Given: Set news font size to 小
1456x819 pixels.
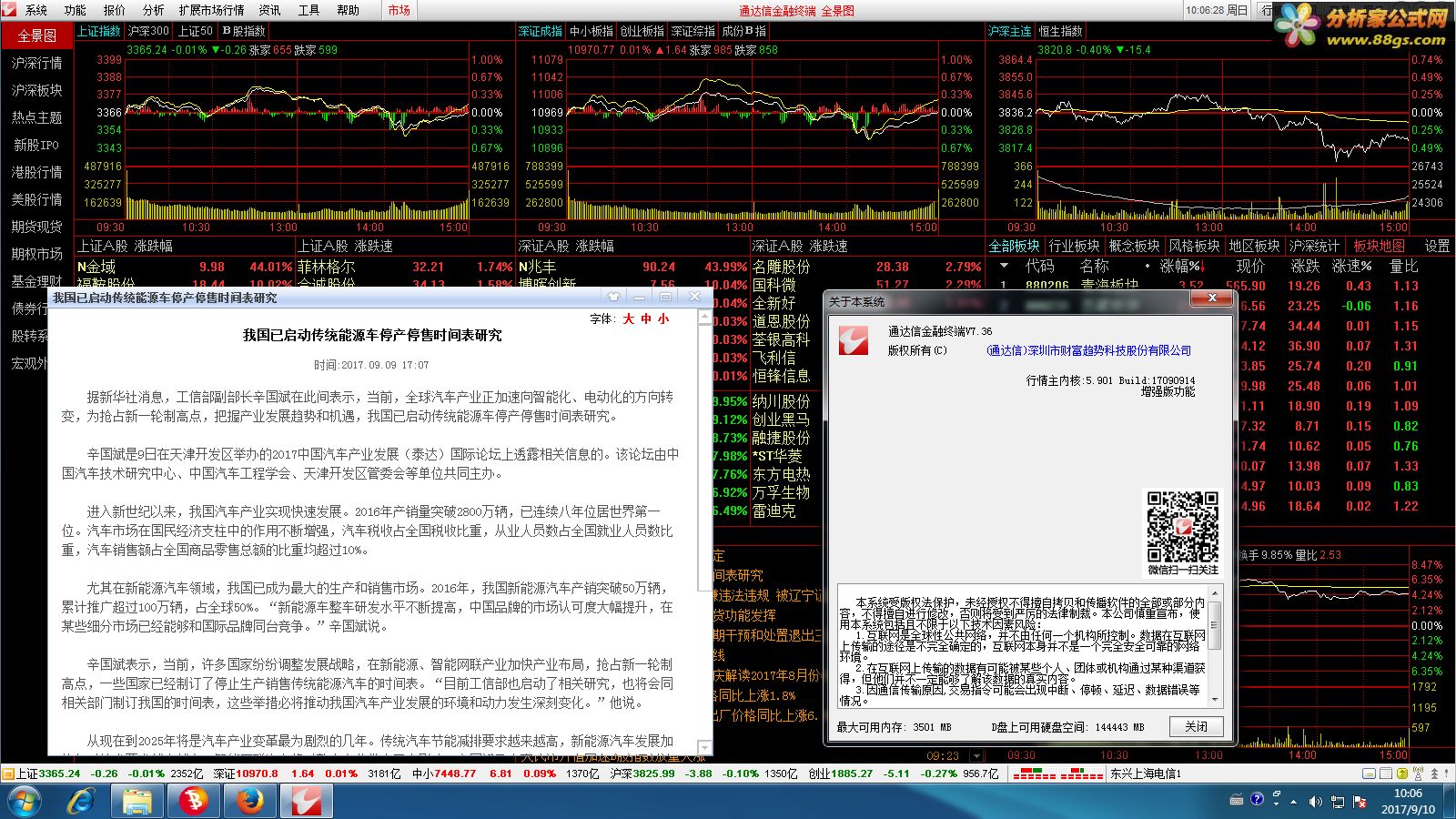Looking at the screenshot, I should point(663,318).
